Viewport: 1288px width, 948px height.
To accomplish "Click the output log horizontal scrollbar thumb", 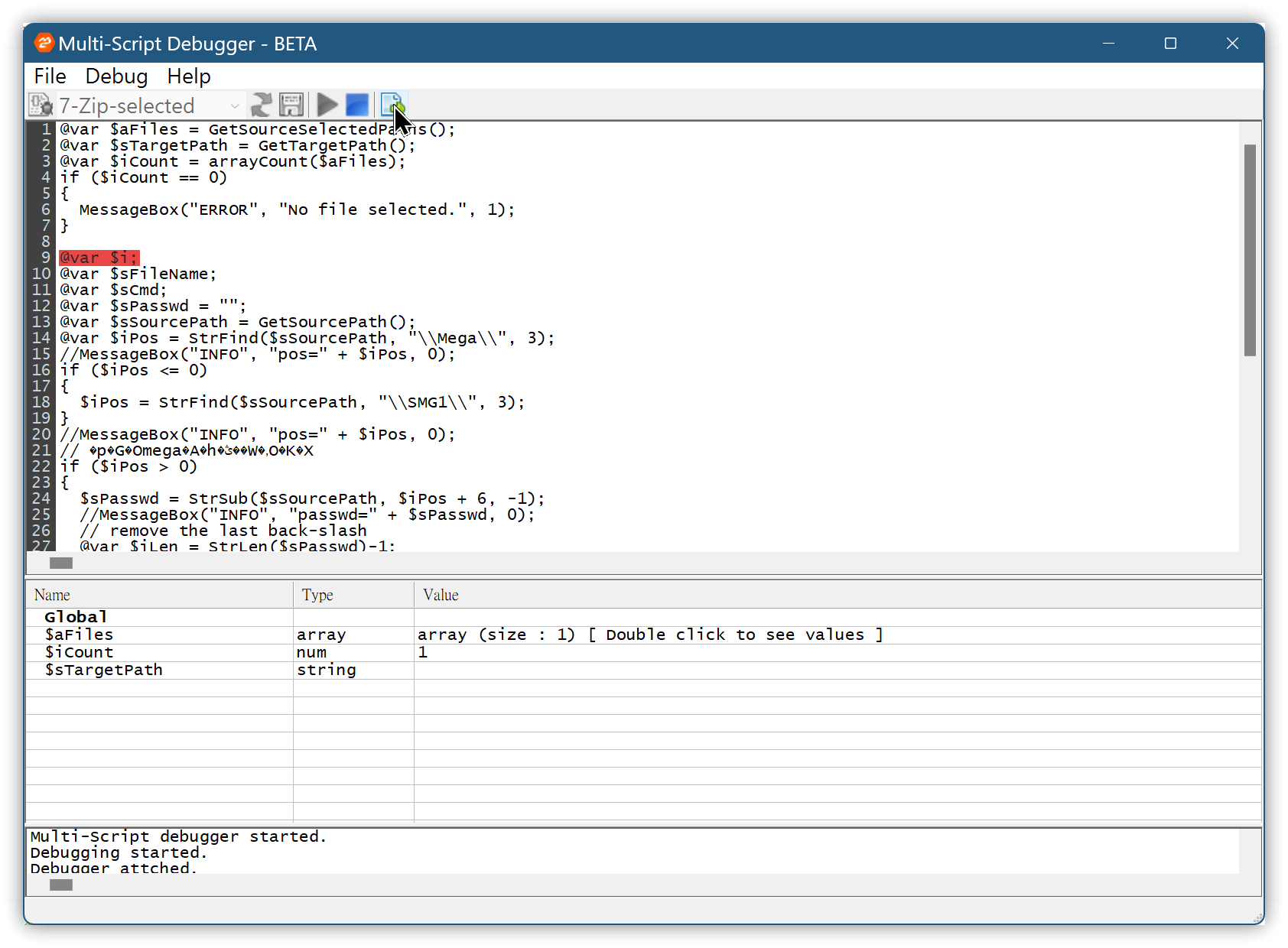I will 61,885.
